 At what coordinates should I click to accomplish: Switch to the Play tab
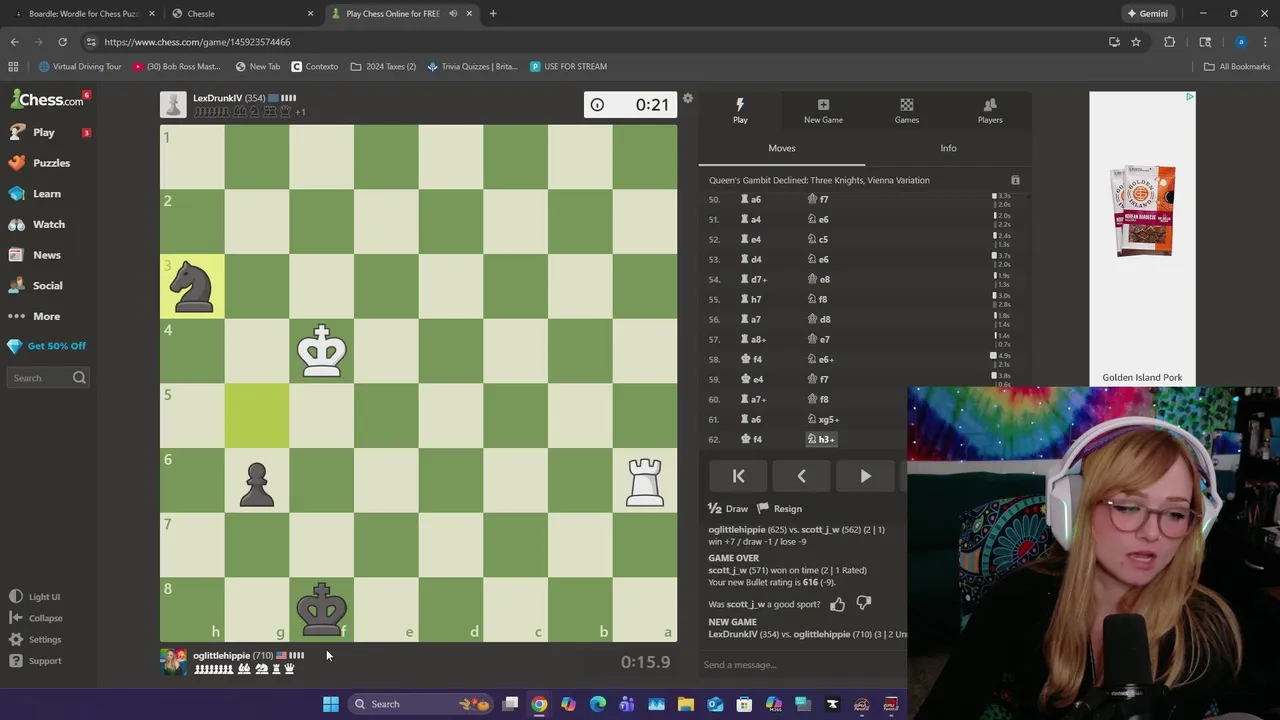click(x=740, y=111)
